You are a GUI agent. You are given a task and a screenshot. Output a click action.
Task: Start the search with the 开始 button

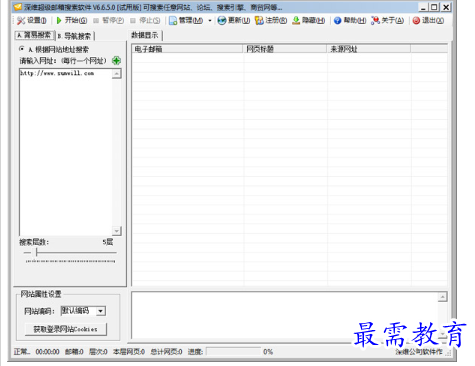click(72, 21)
